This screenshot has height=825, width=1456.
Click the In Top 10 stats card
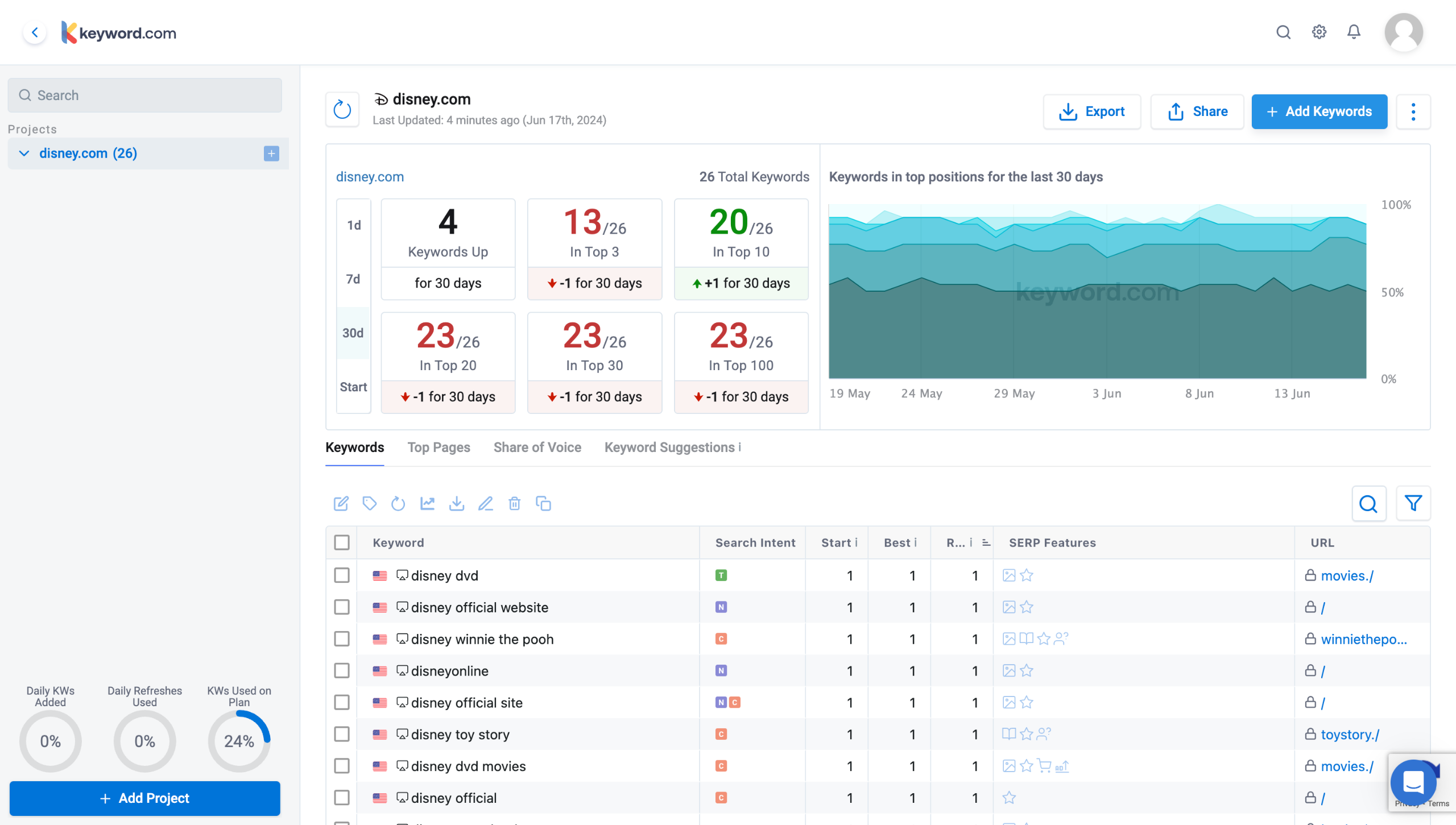click(741, 249)
